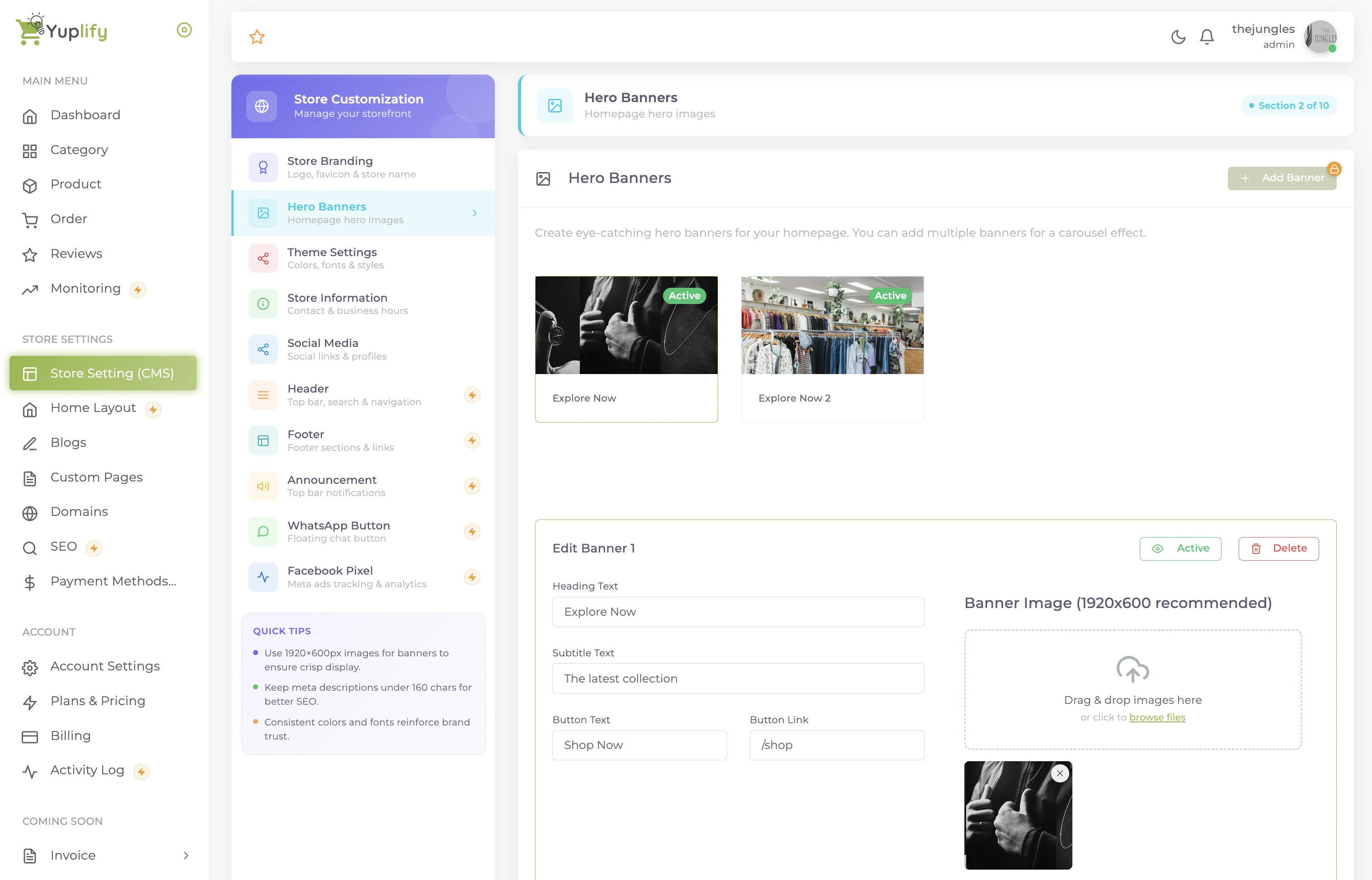Delete Banner 1
The height and width of the screenshot is (880, 1372).
point(1279,548)
